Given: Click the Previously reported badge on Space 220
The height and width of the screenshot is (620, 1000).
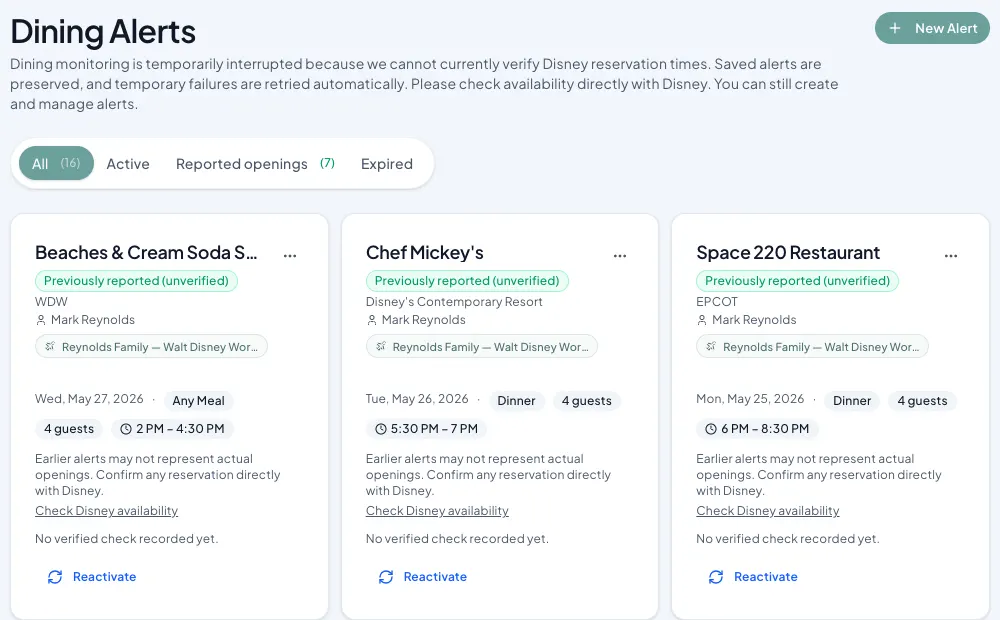Looking at the screenshot, I should (797, 281).
